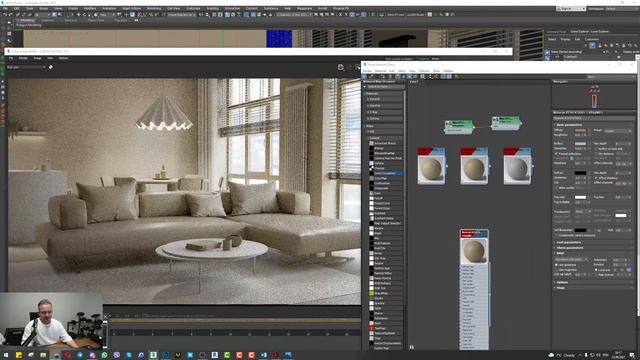Click the Checker map icon in browser list
The image size is (640, 360).
[x=371, y=168]
